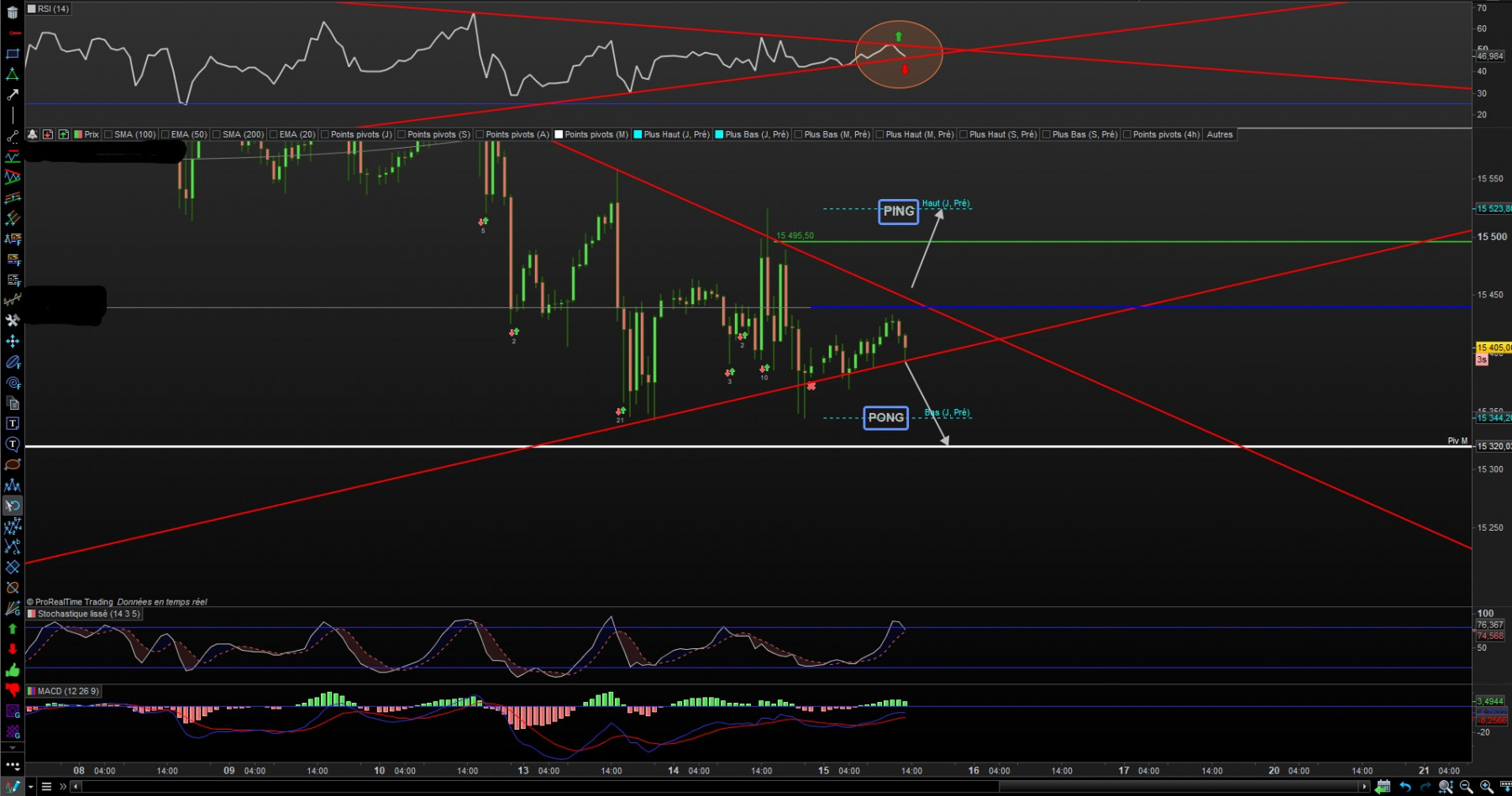Open the hamburger menu at bottom-left
Image resolution: width=1512 pixels, height=796 pixels.
(47, 787)
